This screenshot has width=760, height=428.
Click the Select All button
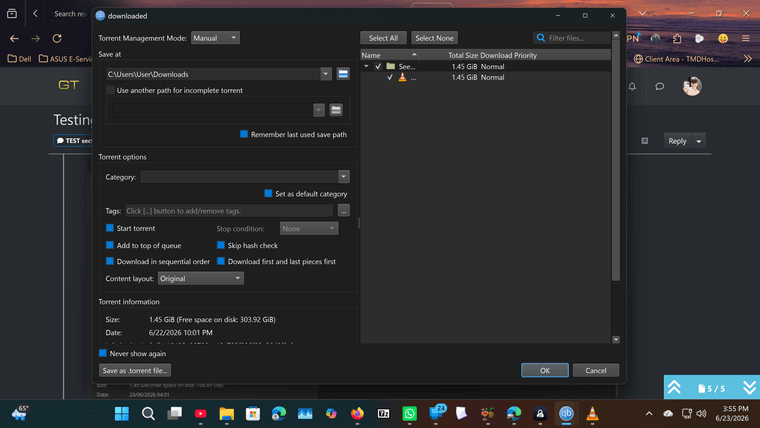tap(383, 38)
